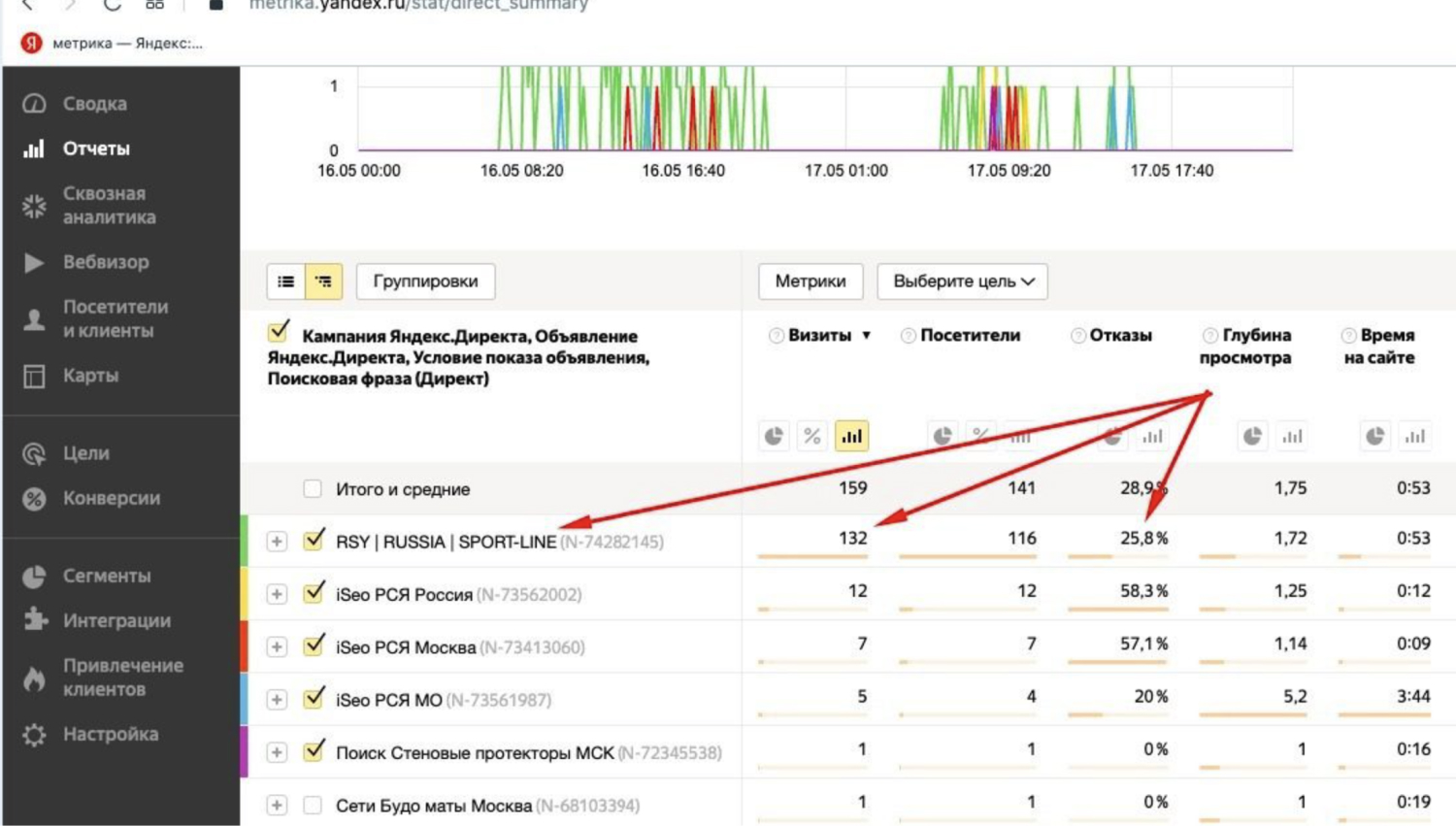Switch the table to flat list view
The height and width of the screenshot is (826, 1456).
(x=286, y=281)
